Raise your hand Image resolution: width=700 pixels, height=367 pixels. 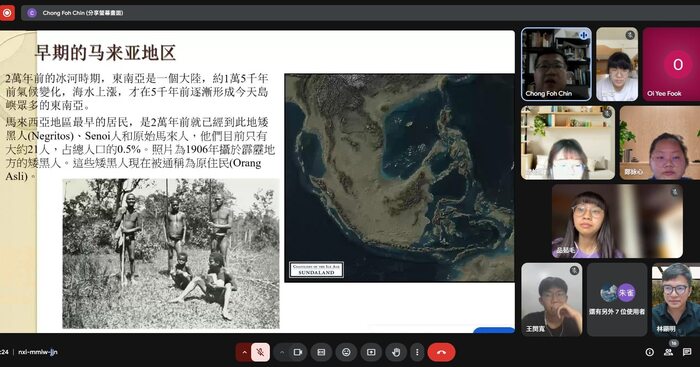coord(396,352)
